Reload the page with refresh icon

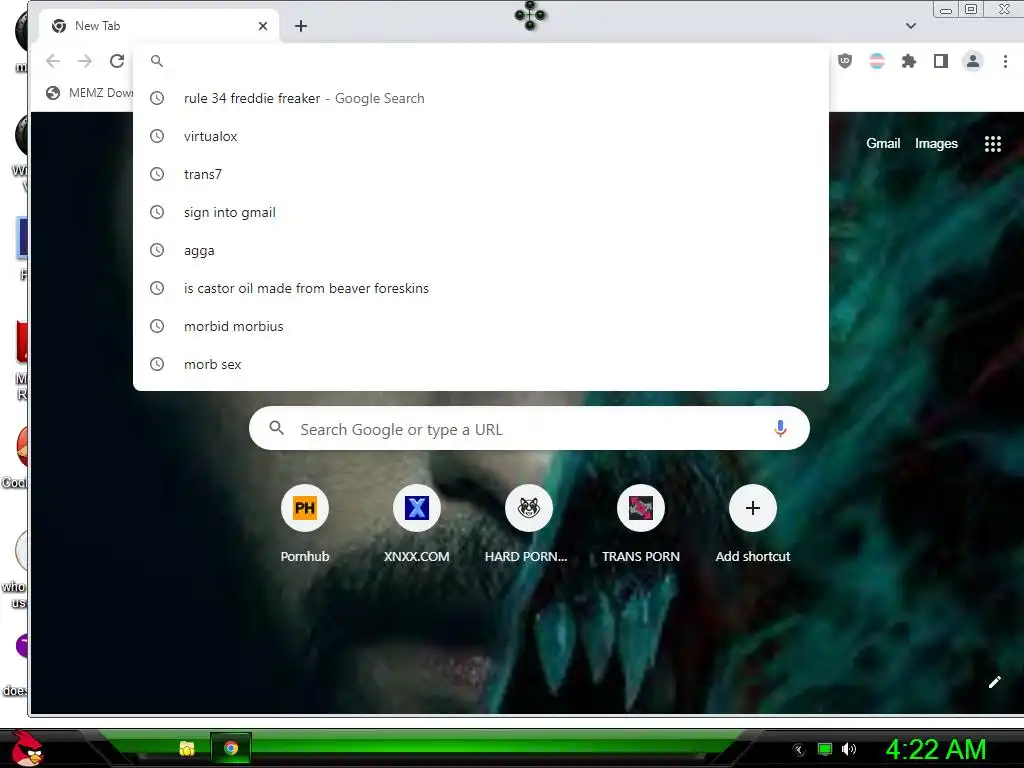click(x=117, y=61)
